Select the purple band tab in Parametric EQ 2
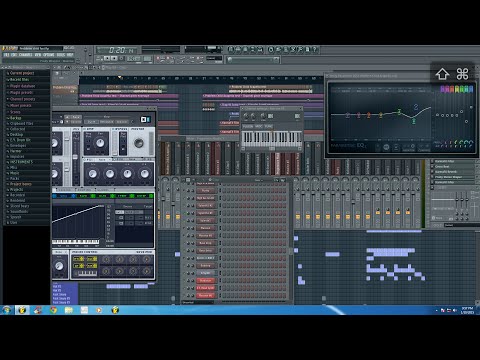This screenshot has width=480, height=360. click(x=442, y=89)
